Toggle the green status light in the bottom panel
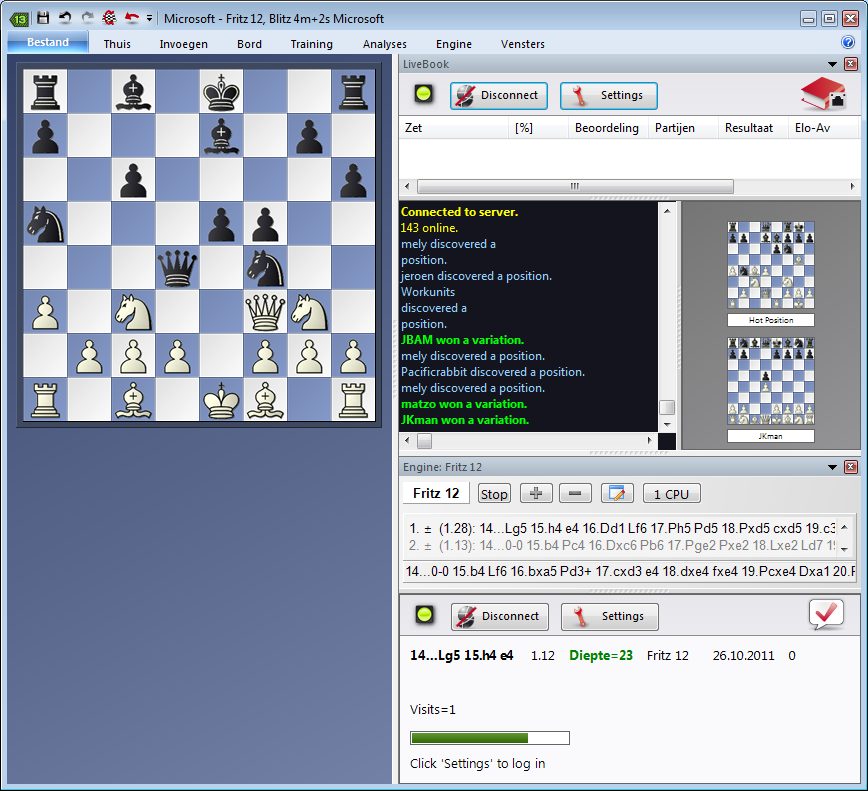This screenshot has width=868, height=791. [424, 615]
